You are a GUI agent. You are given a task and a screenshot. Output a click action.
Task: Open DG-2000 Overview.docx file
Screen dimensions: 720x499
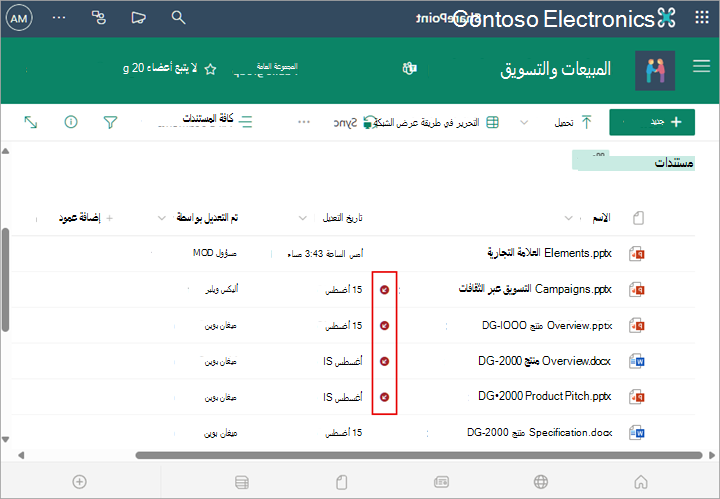click(545, 361)
